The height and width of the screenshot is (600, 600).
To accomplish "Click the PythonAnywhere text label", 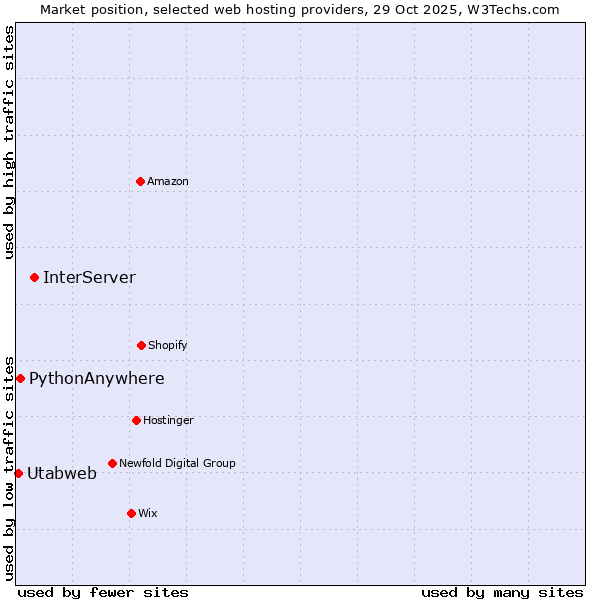I will pyautogui.click(x=96, y=379).
